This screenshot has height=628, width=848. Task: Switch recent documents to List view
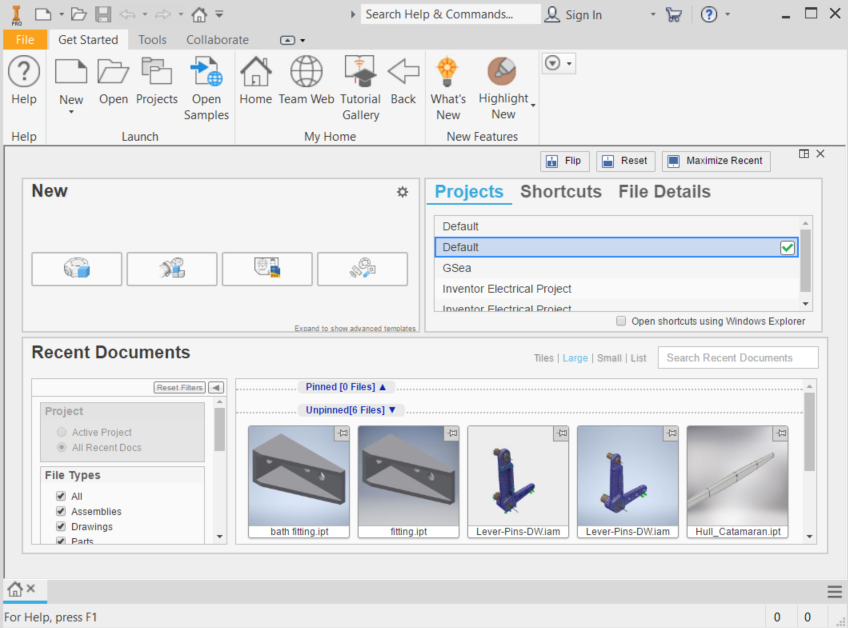pos(638,358)
